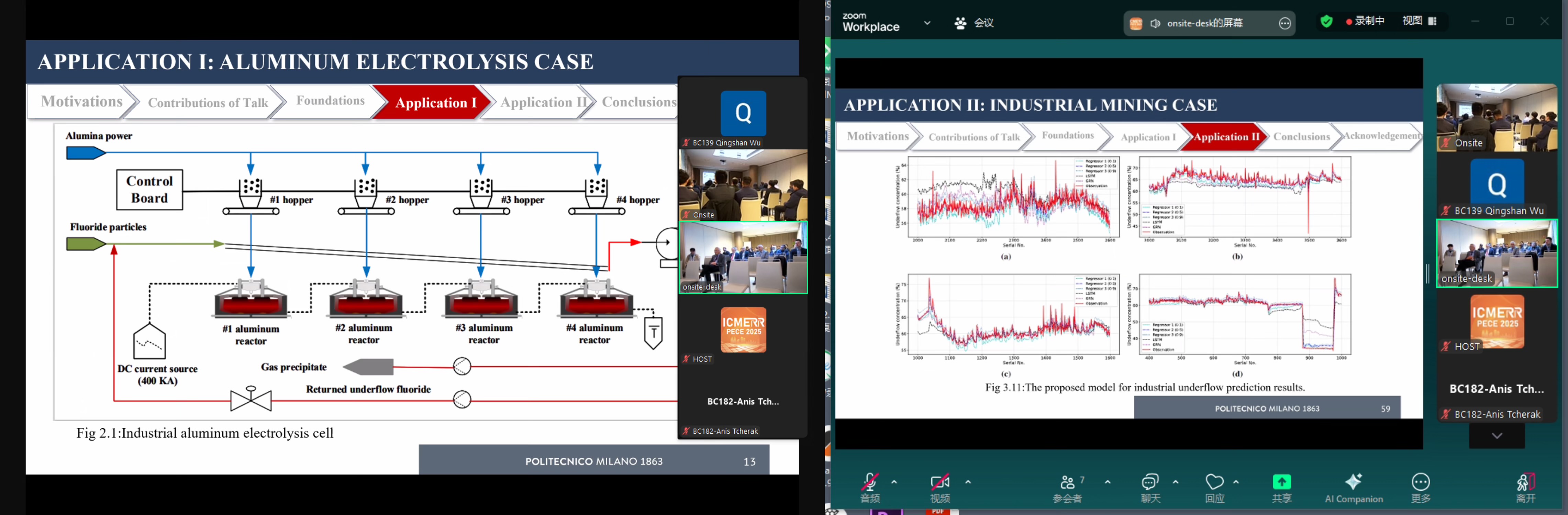Select onsite-desk video thumbnail in right panel
This screenshot has height=515, width=1568.
click(1497, 252)
